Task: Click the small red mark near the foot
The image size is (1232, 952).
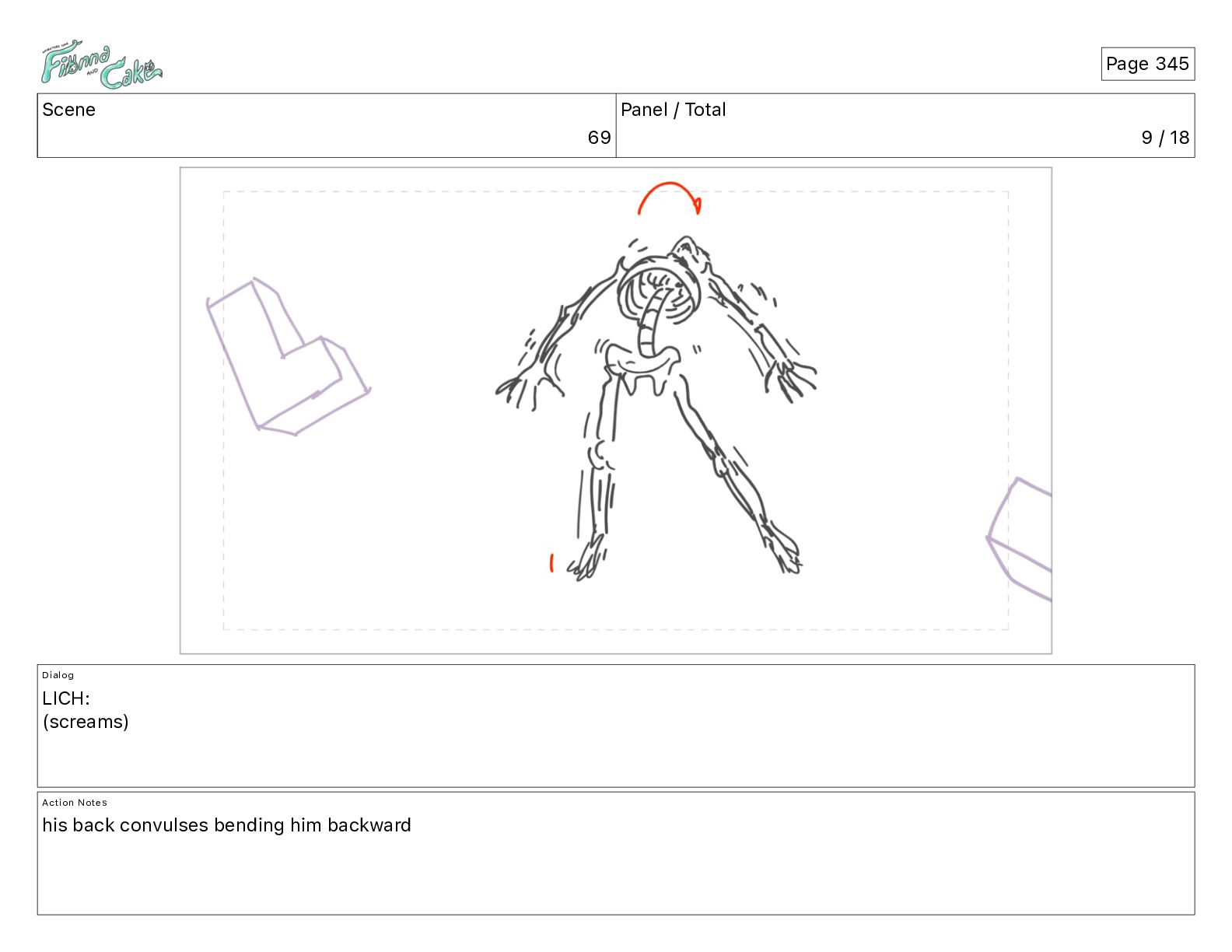Action: tap(551, 562)
